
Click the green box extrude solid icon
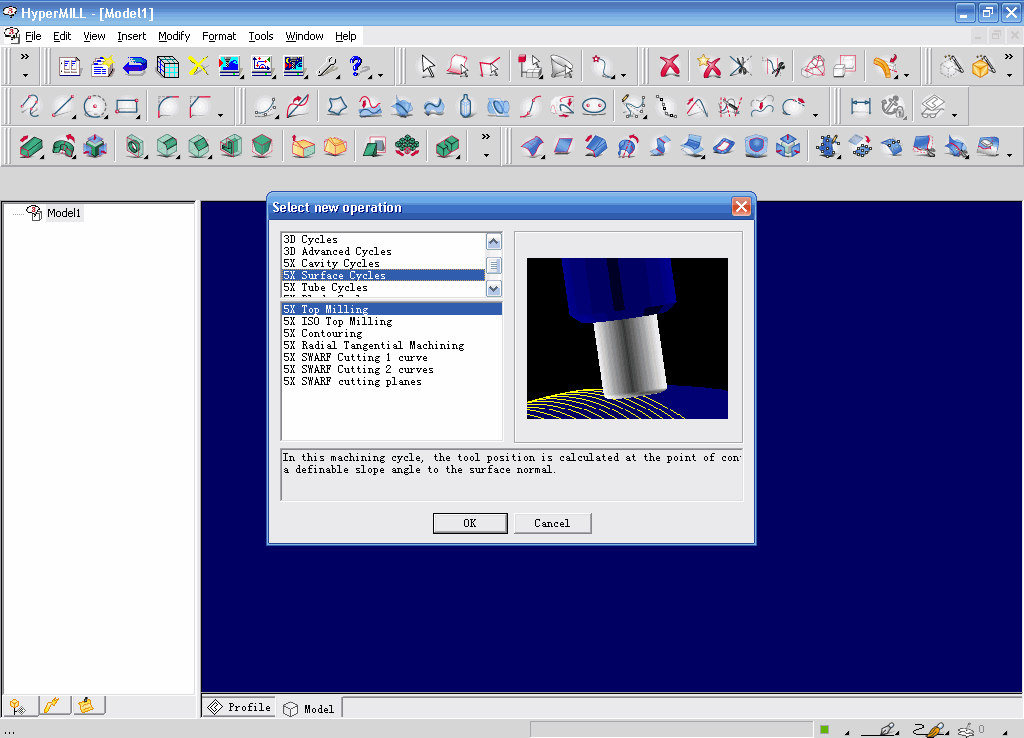(30, 146)
